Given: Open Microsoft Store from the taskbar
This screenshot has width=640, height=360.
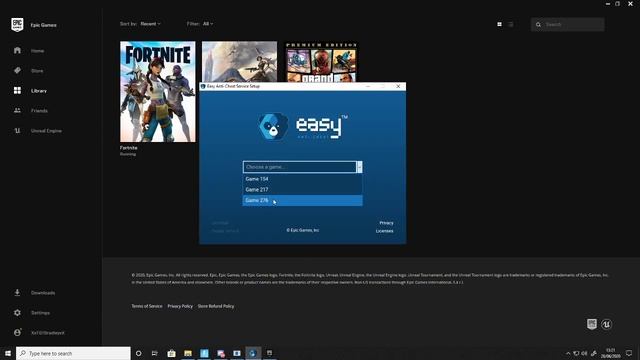Looking at the screenshot, I should [x=171, y=353].
